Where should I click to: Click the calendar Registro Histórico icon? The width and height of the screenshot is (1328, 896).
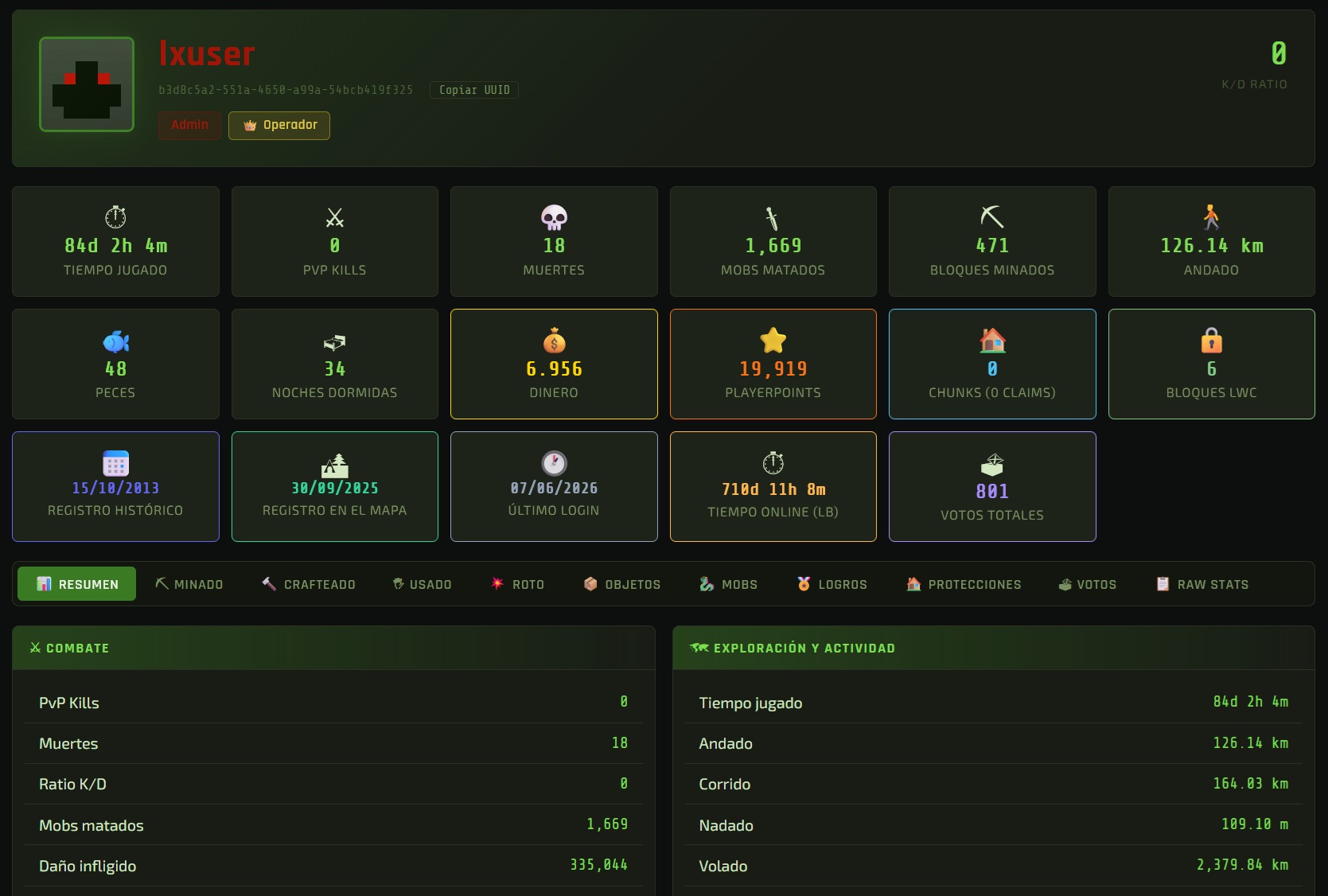tap(115, 463)
